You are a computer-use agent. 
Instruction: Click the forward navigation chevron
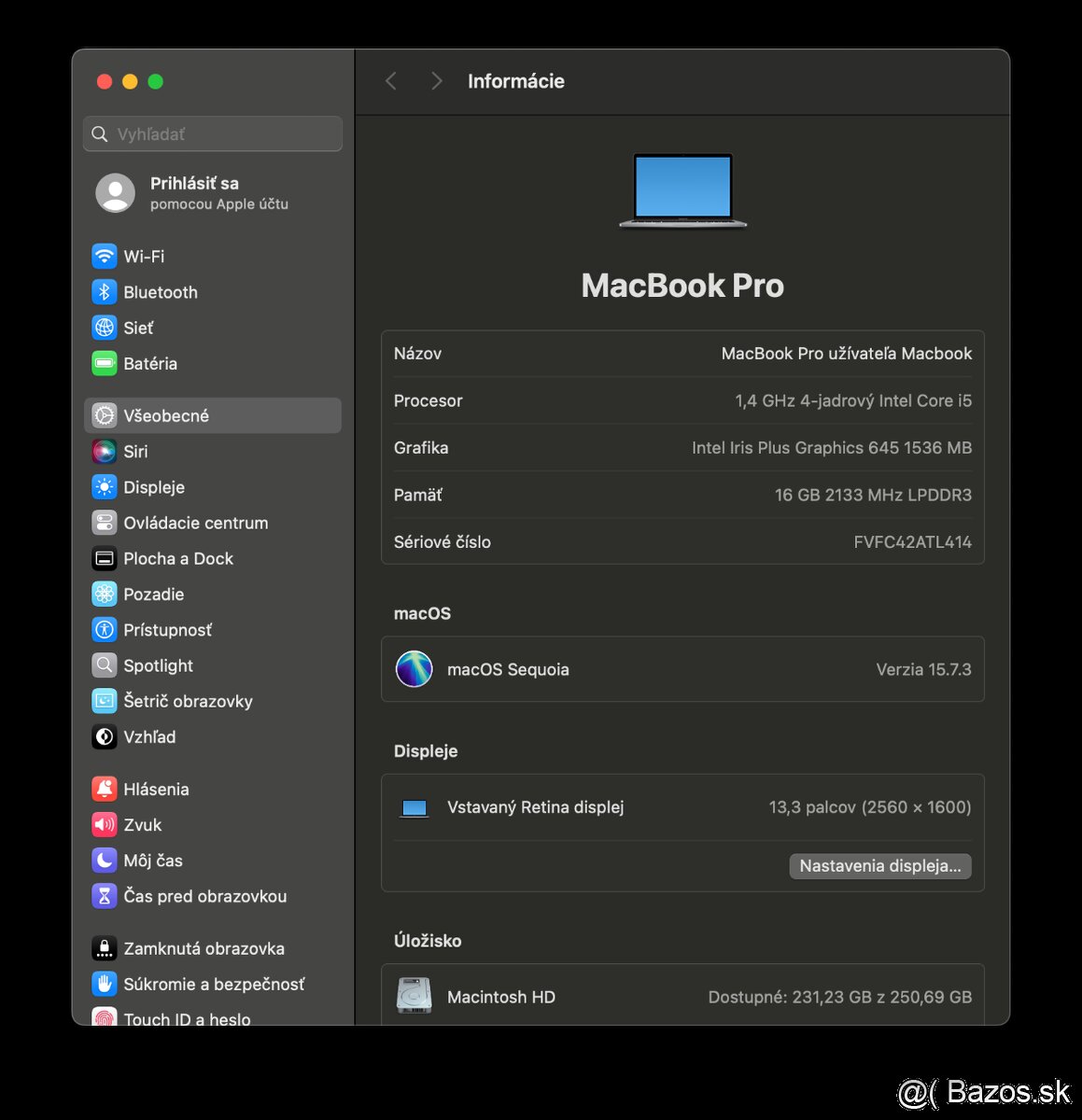[x=436, y=81]
